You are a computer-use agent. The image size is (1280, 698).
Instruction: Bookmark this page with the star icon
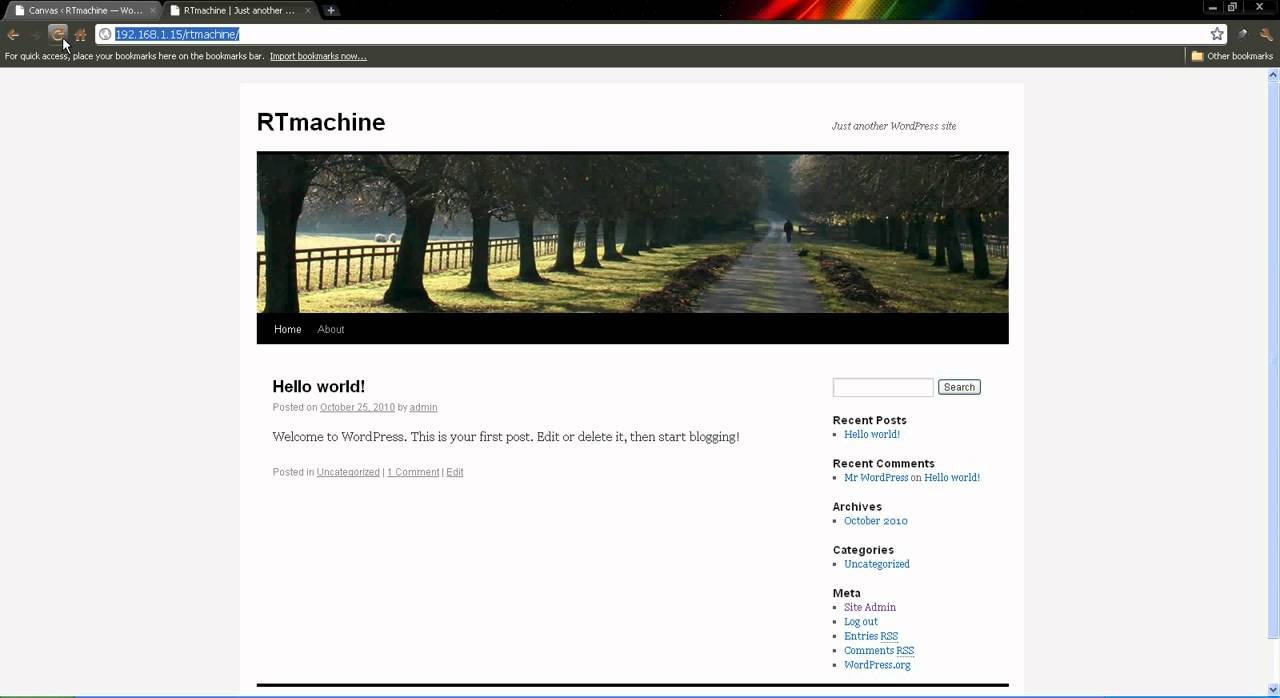click(1217, 34)
